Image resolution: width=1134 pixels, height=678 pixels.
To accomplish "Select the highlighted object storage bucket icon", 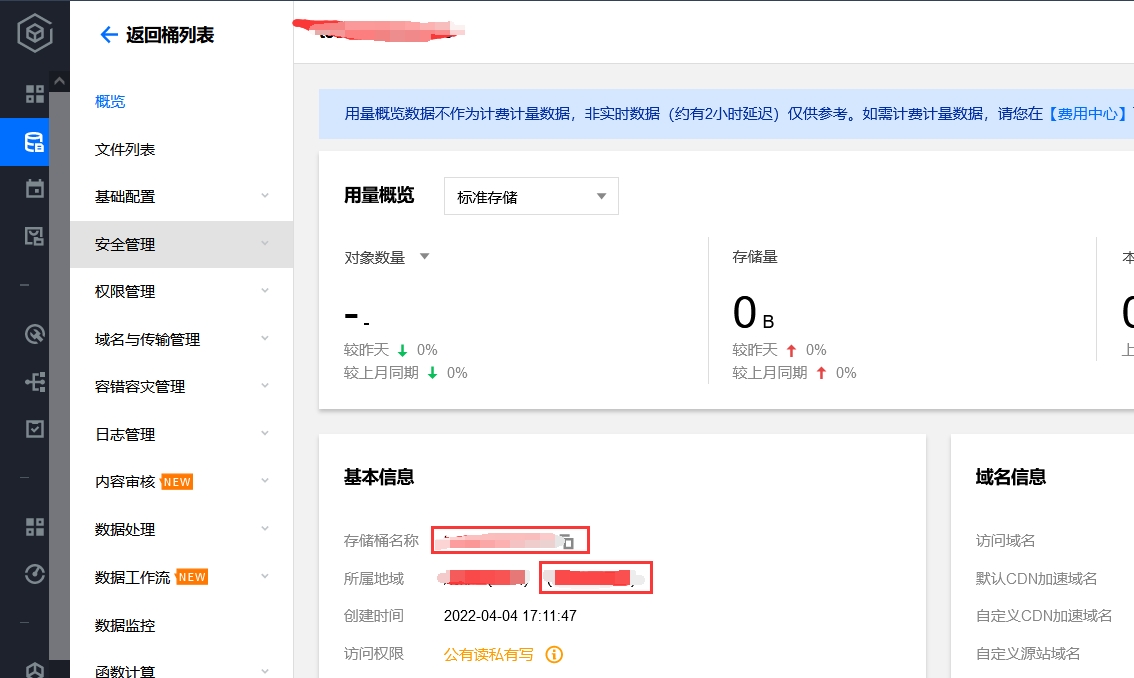I will click(34, 142).
